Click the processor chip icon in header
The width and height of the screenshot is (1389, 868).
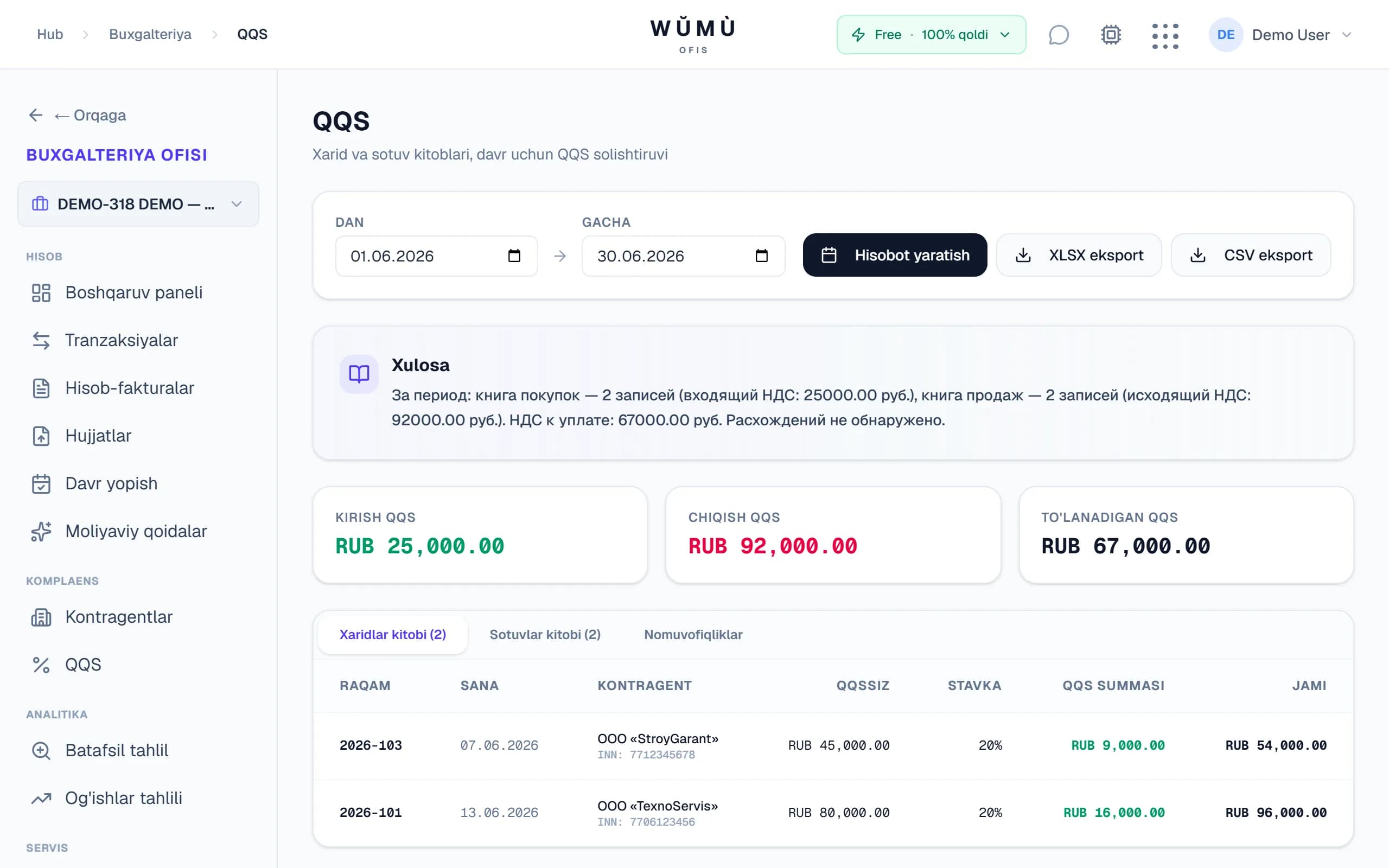click(x=1111, y=35)
